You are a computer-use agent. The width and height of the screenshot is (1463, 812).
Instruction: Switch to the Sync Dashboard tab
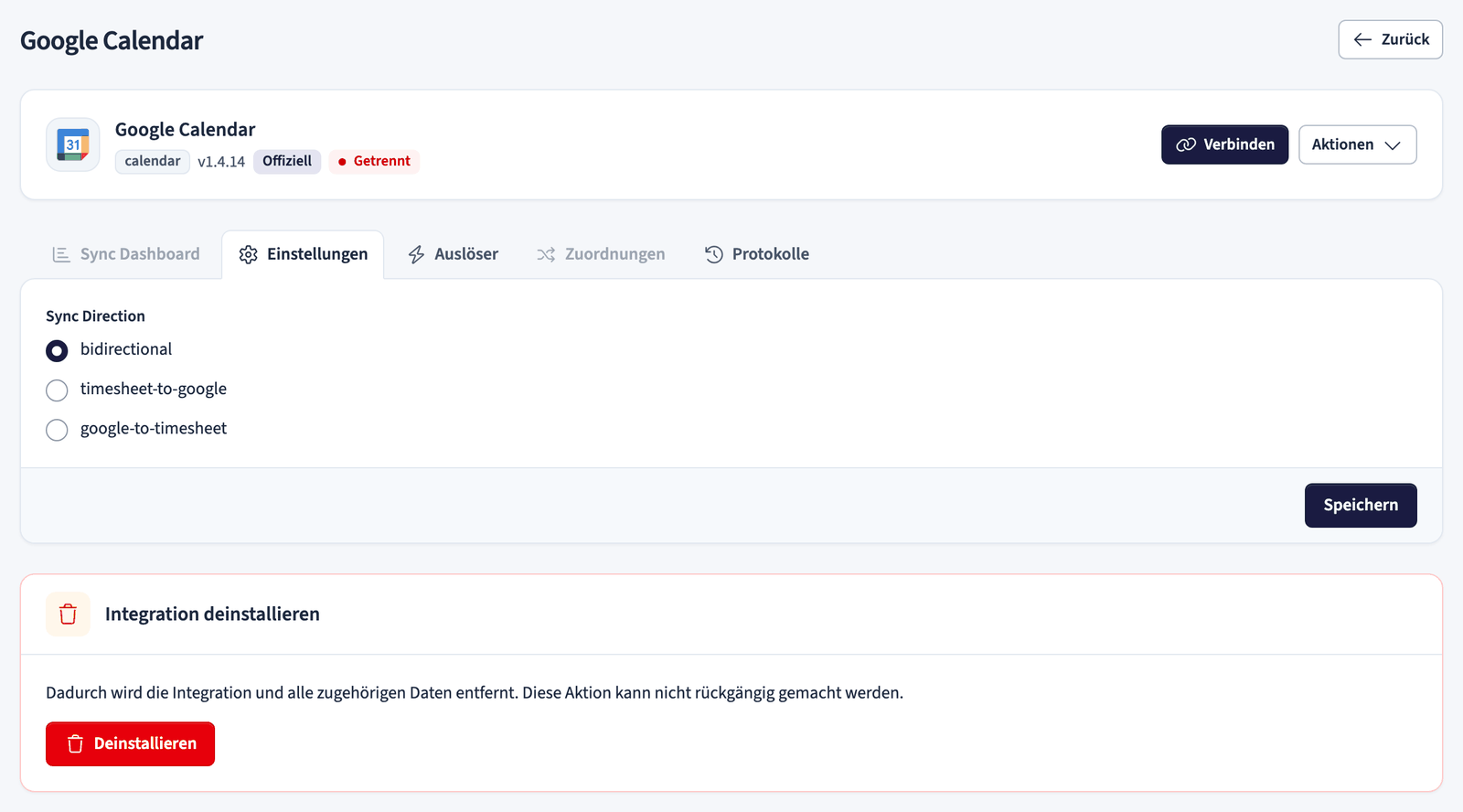(126, 254)
